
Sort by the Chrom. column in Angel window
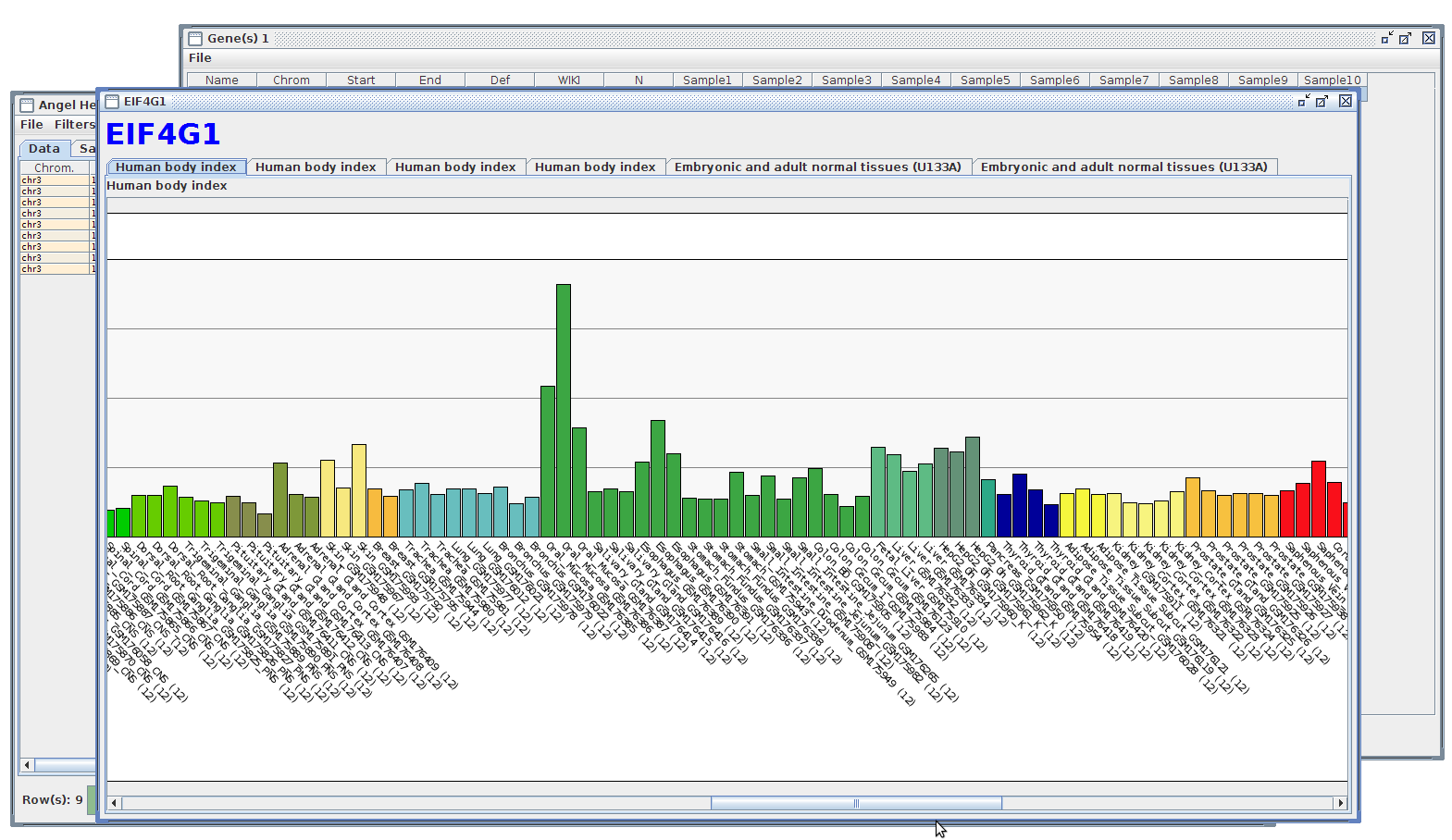[54, 168]
